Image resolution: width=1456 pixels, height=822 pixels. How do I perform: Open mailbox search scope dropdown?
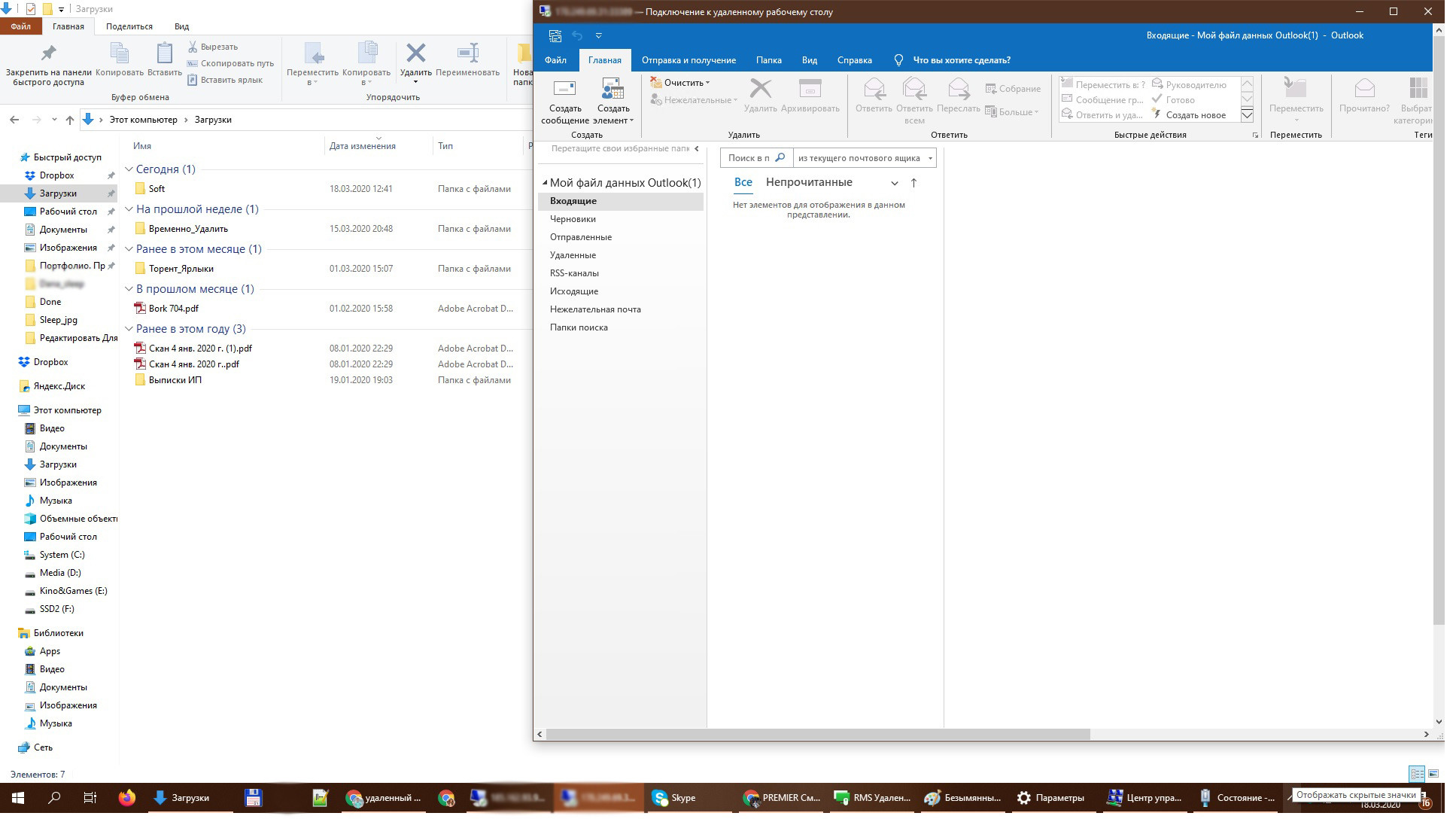pos(930,158)
